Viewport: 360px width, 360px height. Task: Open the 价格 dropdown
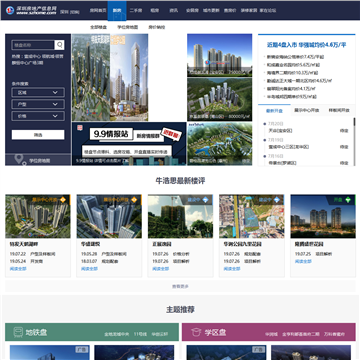tap(38, 116)
